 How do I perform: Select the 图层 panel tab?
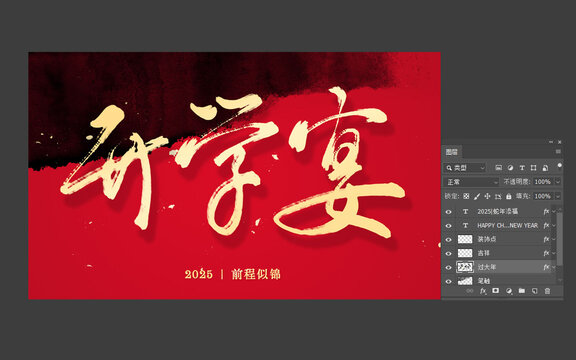[452, 152]
